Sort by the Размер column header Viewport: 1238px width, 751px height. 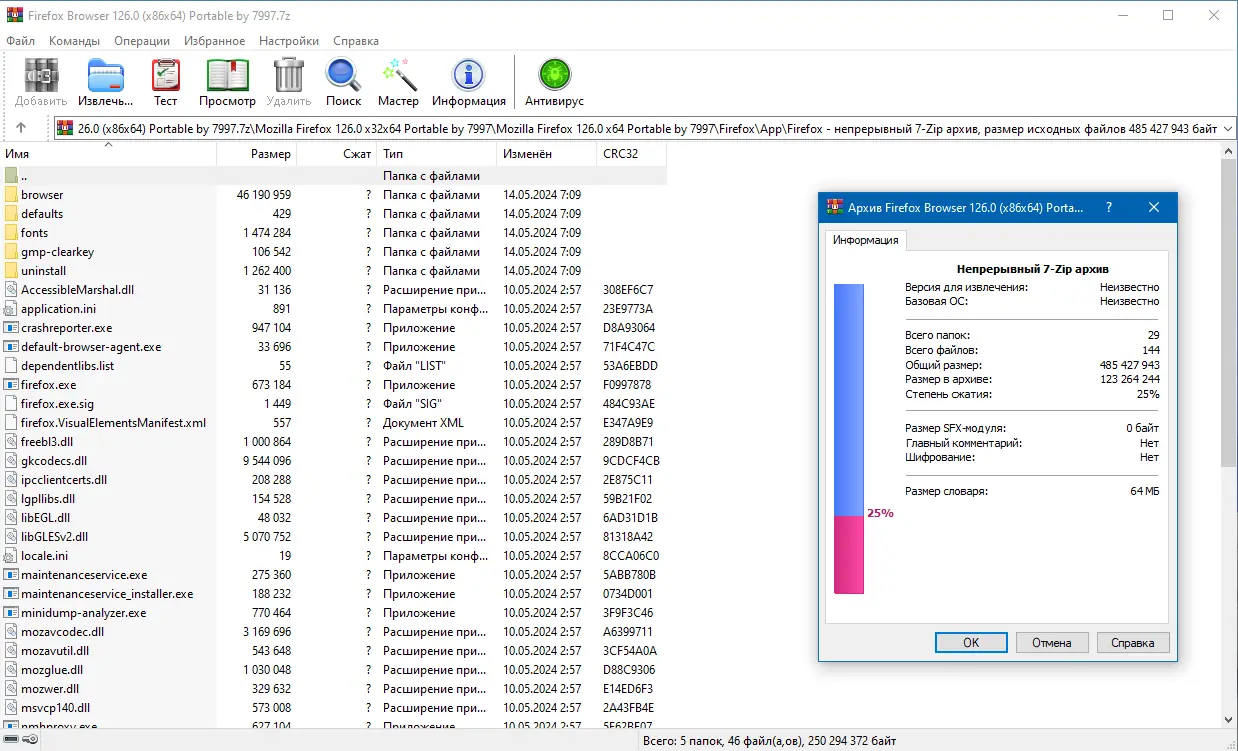[257, 154]
